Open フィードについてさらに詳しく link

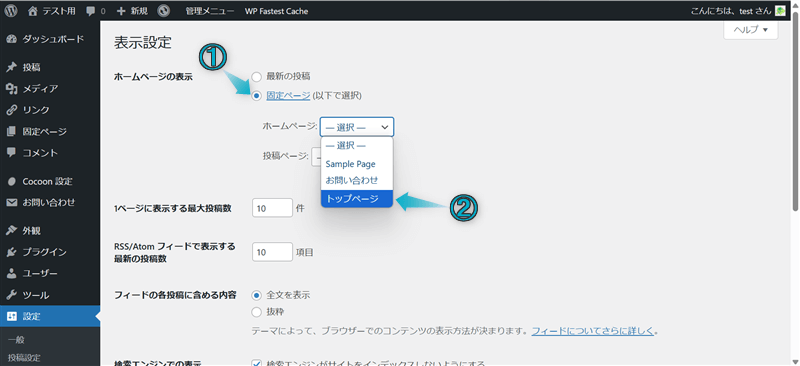(x=592, y=330)
